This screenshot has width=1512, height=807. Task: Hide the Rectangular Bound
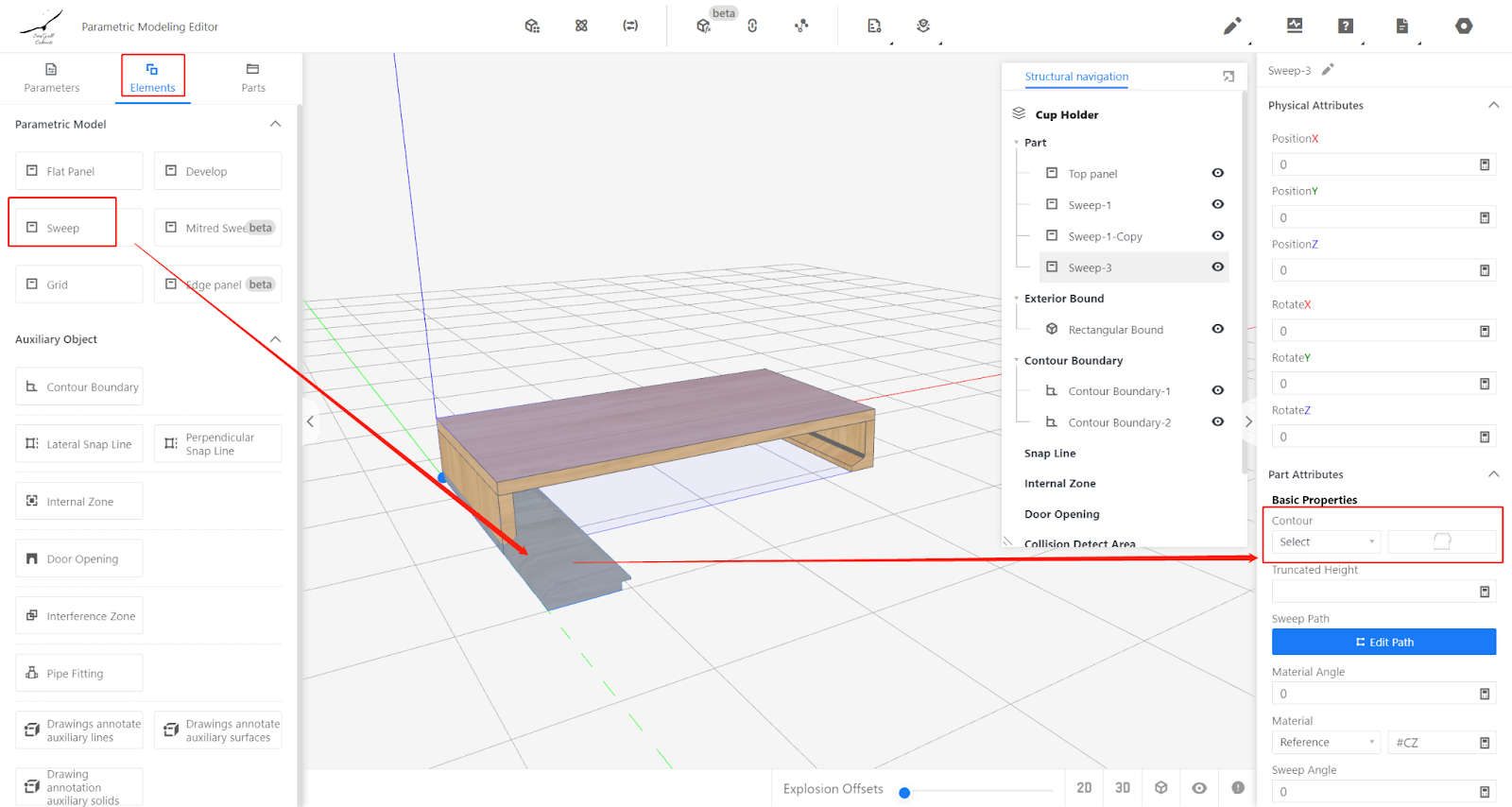click(1218, 329)
